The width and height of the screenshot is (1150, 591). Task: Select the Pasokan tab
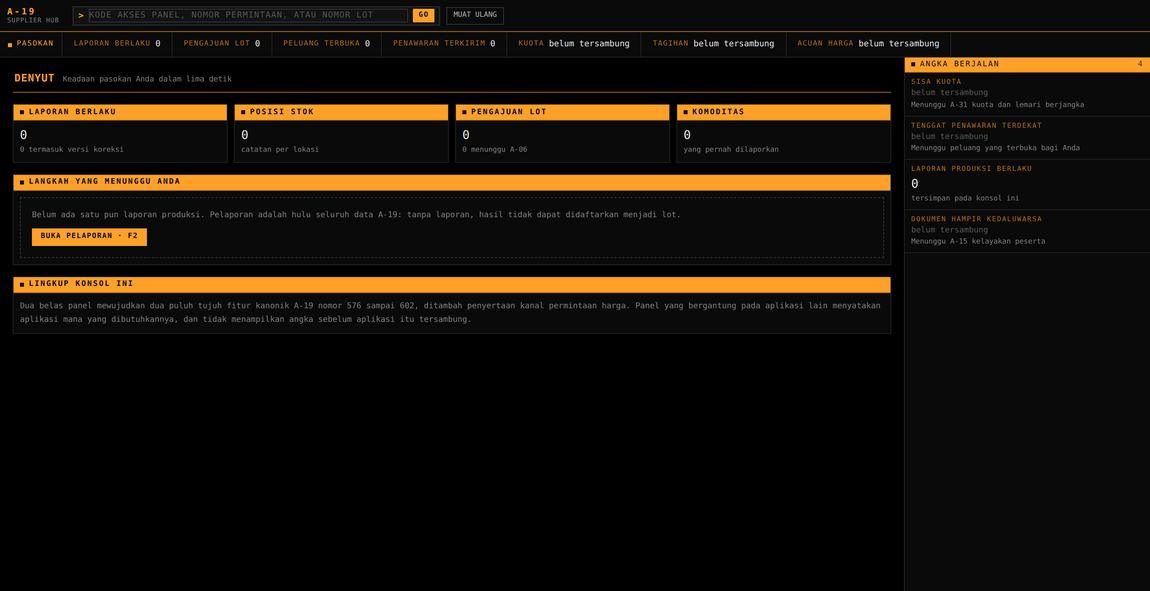[31, 44]
